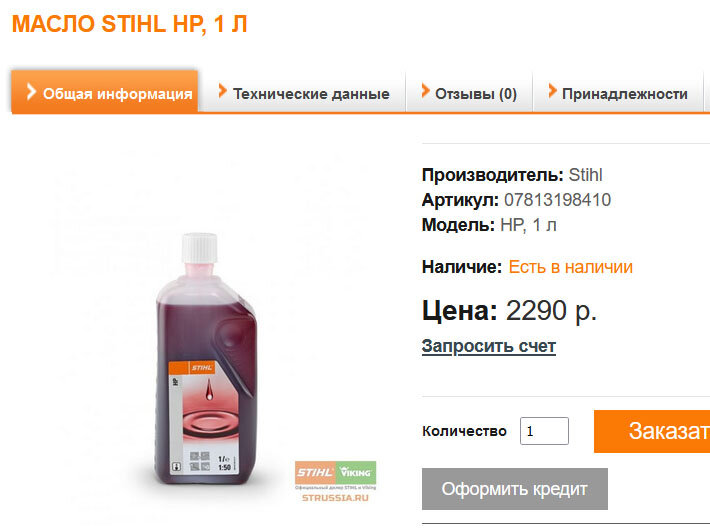Click the МАСЛО STIHL HP, 1 Л title
710x529 pixels.
pos(130,24)
